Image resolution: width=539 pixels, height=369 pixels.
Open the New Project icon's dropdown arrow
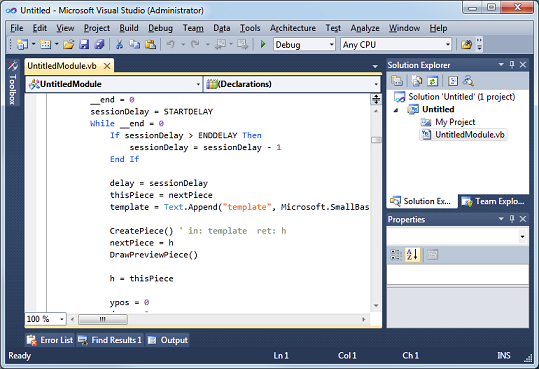tap(33, 44)
